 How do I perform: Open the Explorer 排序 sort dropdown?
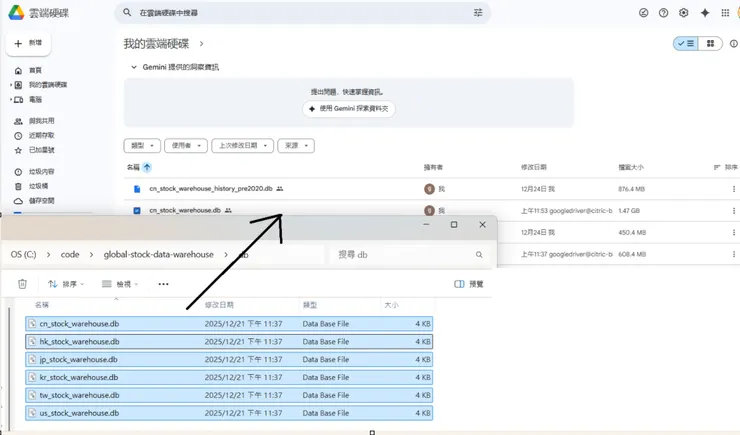[66, 284]
